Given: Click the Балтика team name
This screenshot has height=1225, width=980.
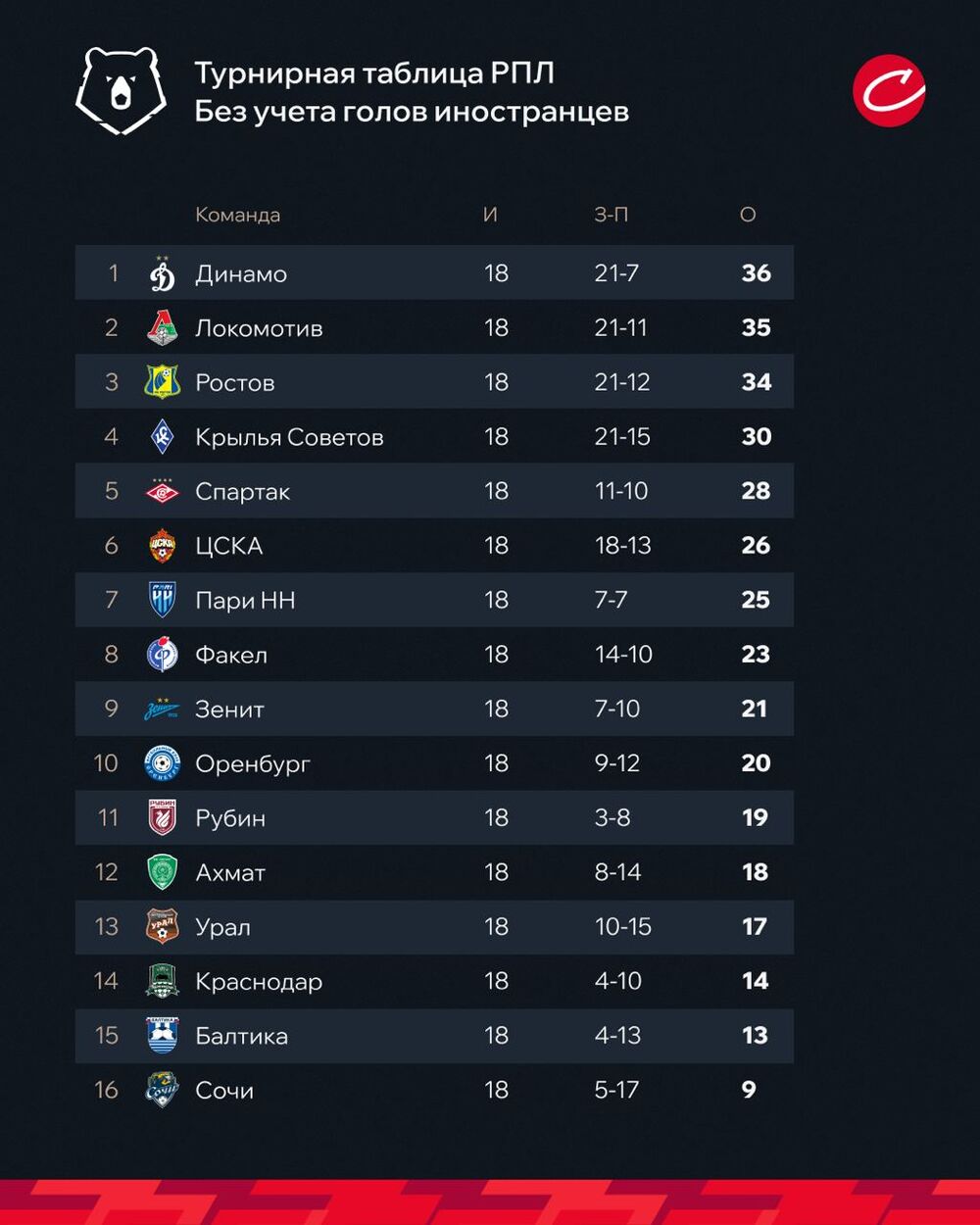Looking at the screenshot, I should pos(241,1036).
